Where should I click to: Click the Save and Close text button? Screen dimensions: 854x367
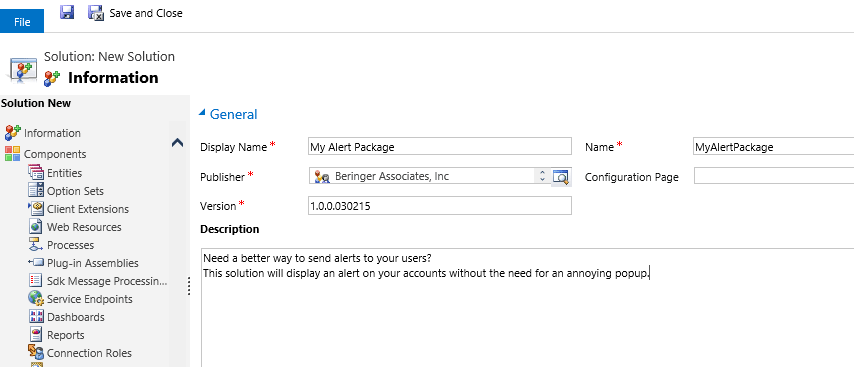coord(146,13)
